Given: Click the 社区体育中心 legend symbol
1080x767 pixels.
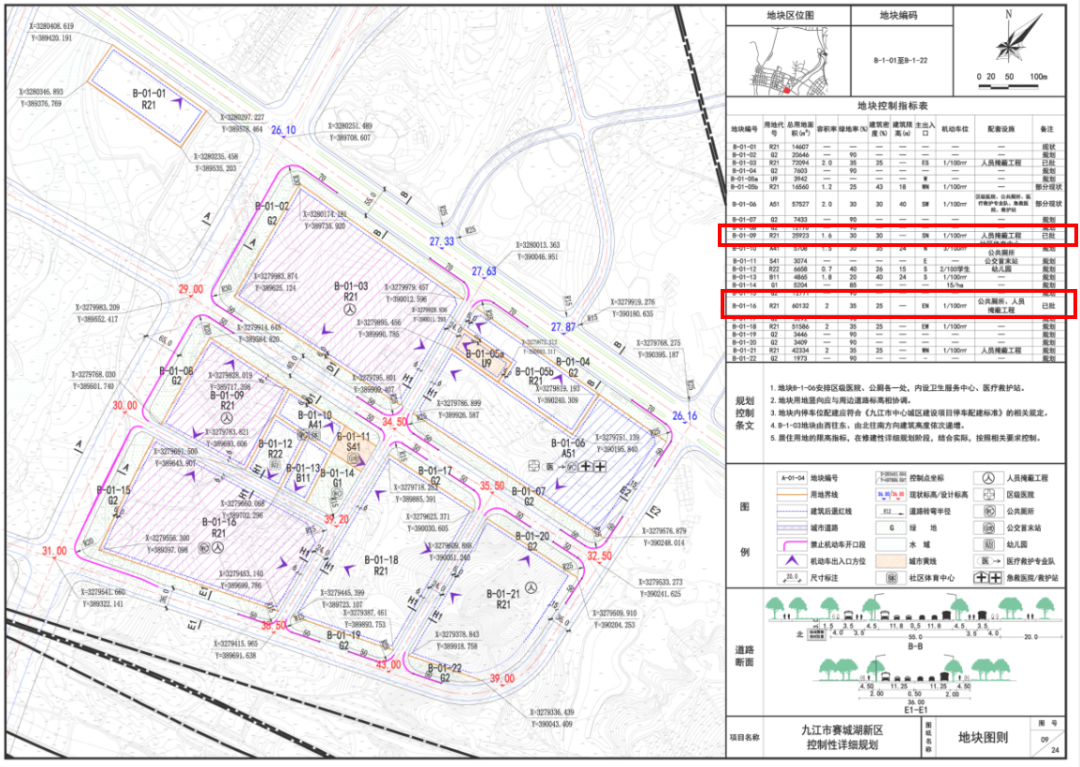Looking at the screenshot, I should [891, 578].
